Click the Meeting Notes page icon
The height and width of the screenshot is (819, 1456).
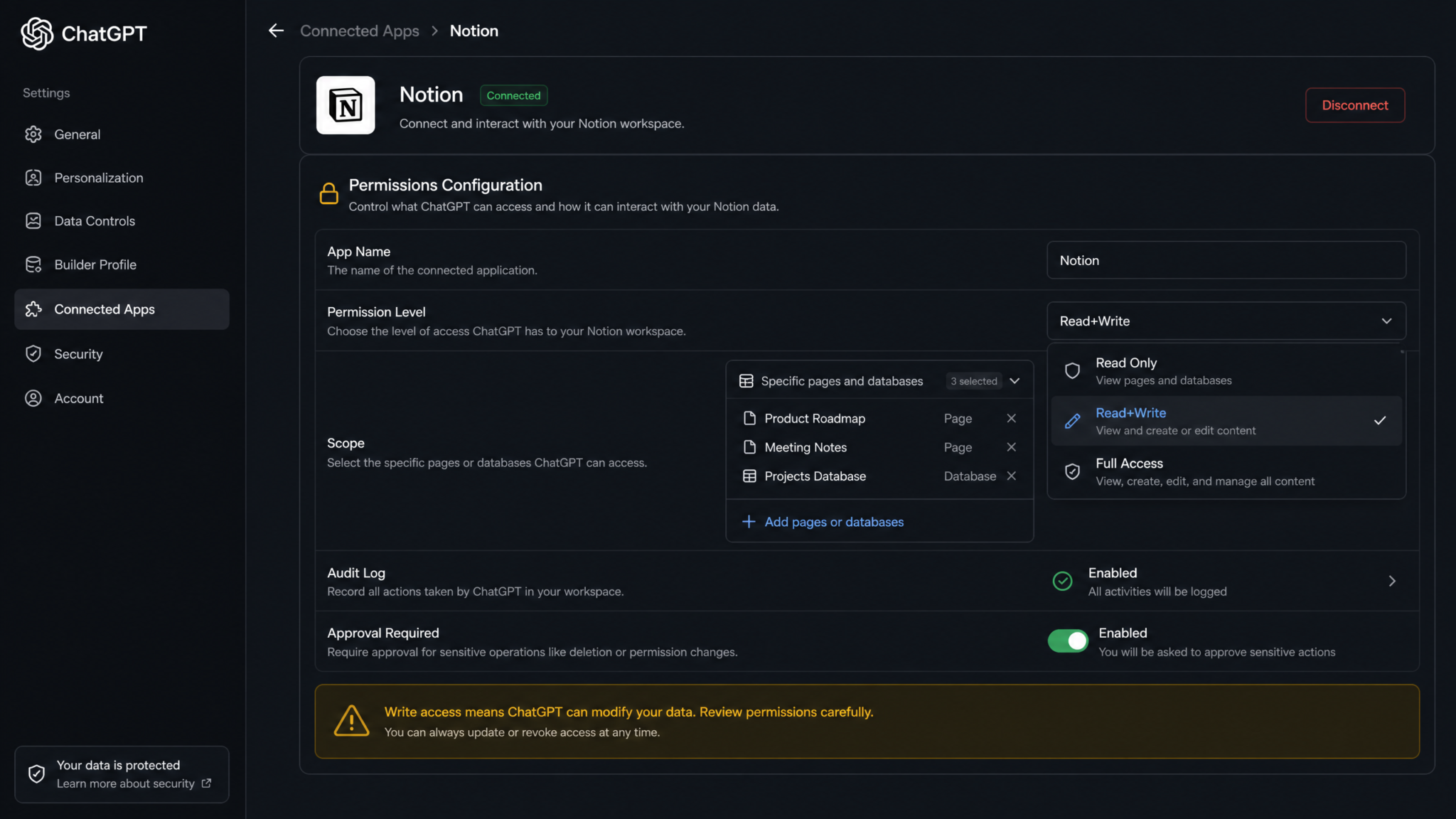click(x=749, y=447)
